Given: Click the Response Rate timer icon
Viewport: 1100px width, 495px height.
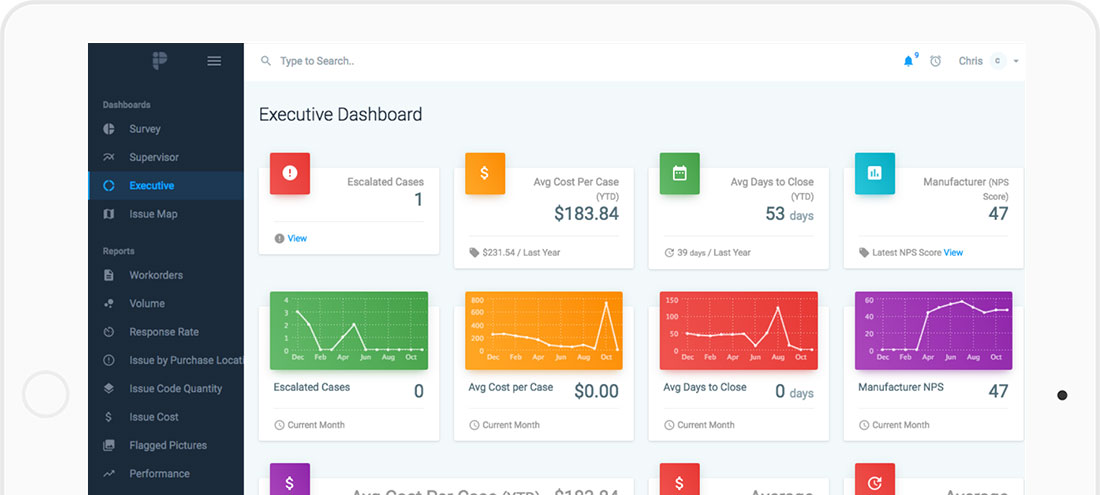Looking at the screenshot, I should pyautogui.click(x=109, y=332).
